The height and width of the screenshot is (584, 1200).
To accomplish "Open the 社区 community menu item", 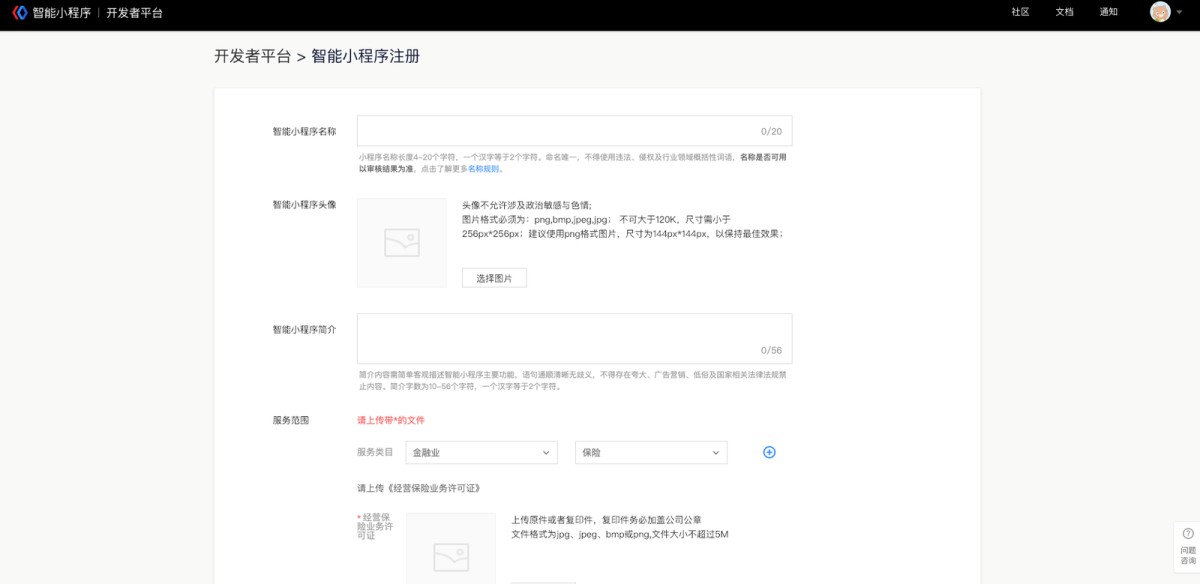I will (x=1020, y=12).
